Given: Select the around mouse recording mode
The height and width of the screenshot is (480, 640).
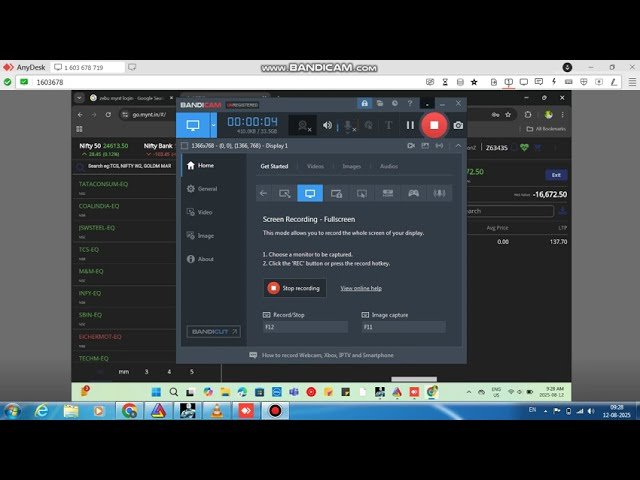Looking at the screenshot, I should (x=362, y=193).
